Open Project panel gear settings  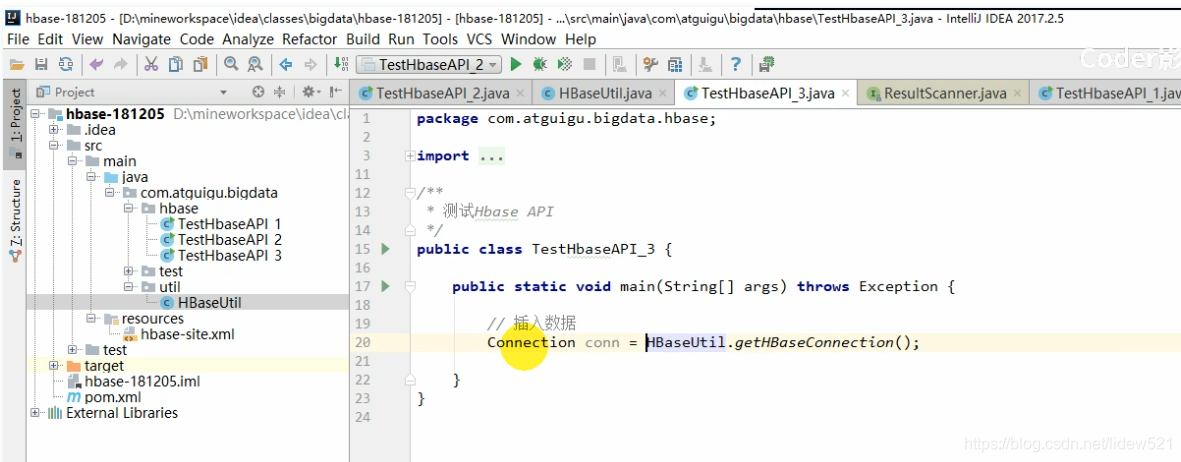310,92
